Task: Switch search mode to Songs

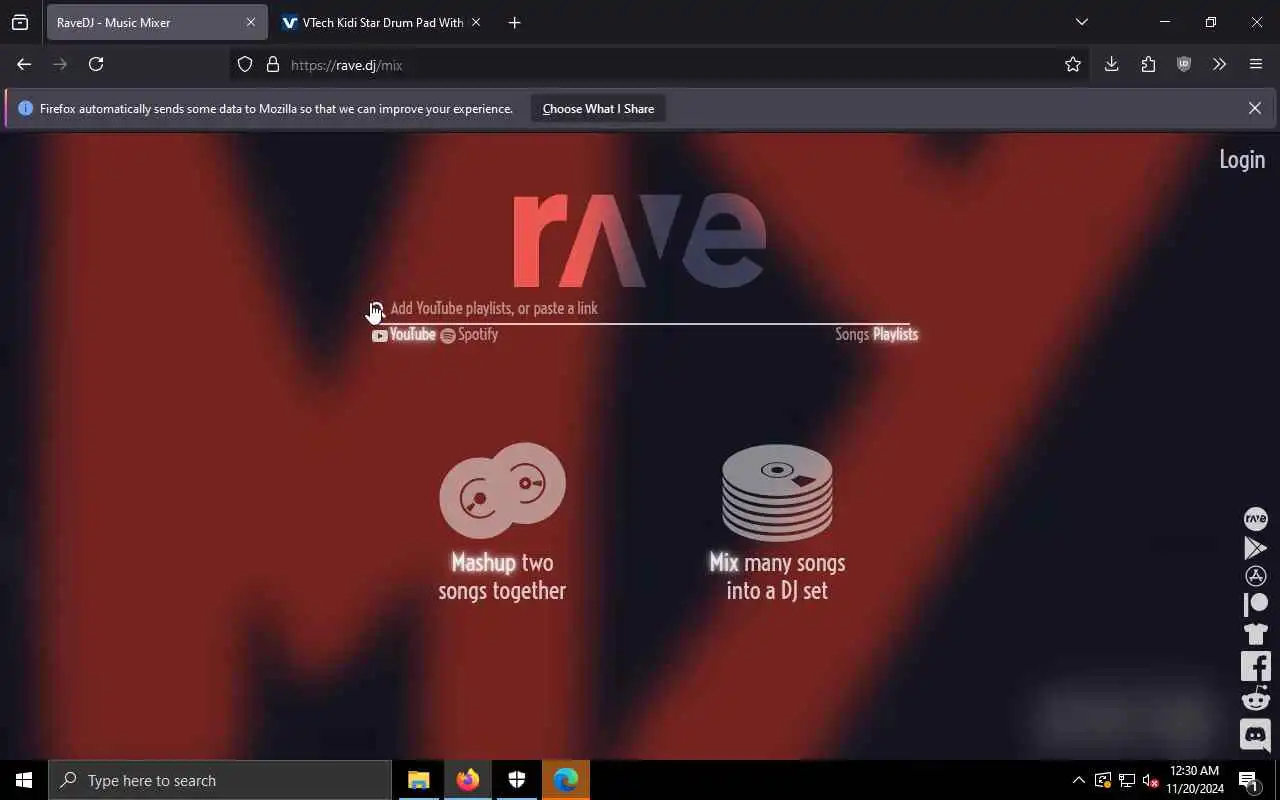Action: pyautogui.click(x=852, y=335)
